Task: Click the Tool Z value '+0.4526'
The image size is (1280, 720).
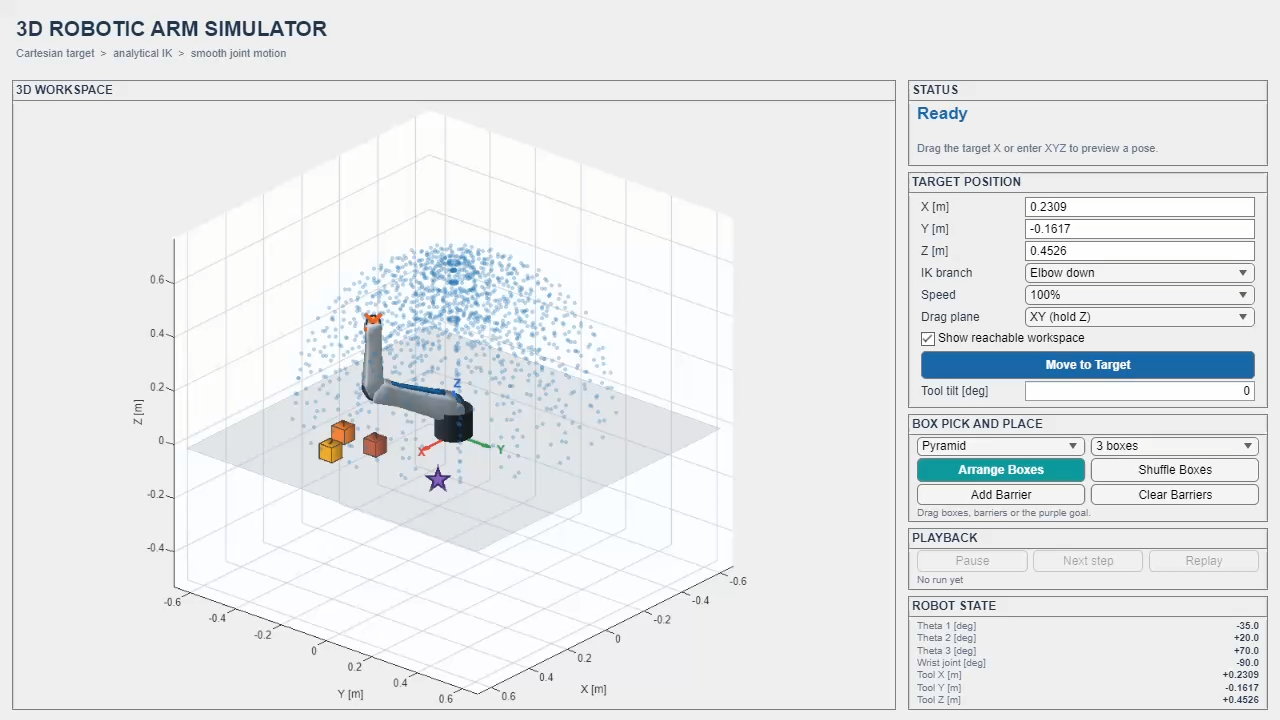Action: pyautogui.click(x=1241, y=700)
